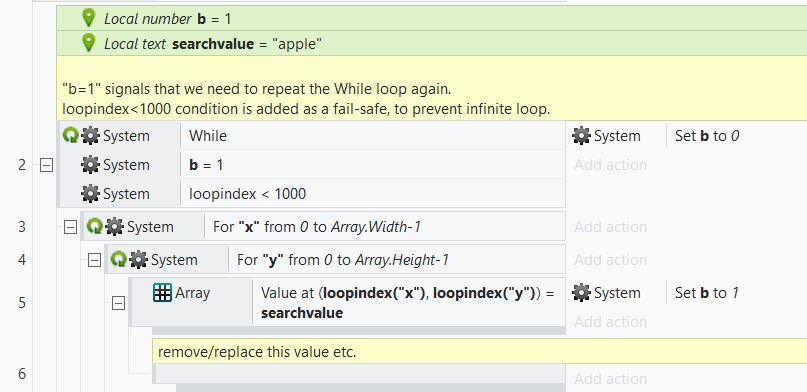Click the green loop icon on For "y" event

point(119,259)
